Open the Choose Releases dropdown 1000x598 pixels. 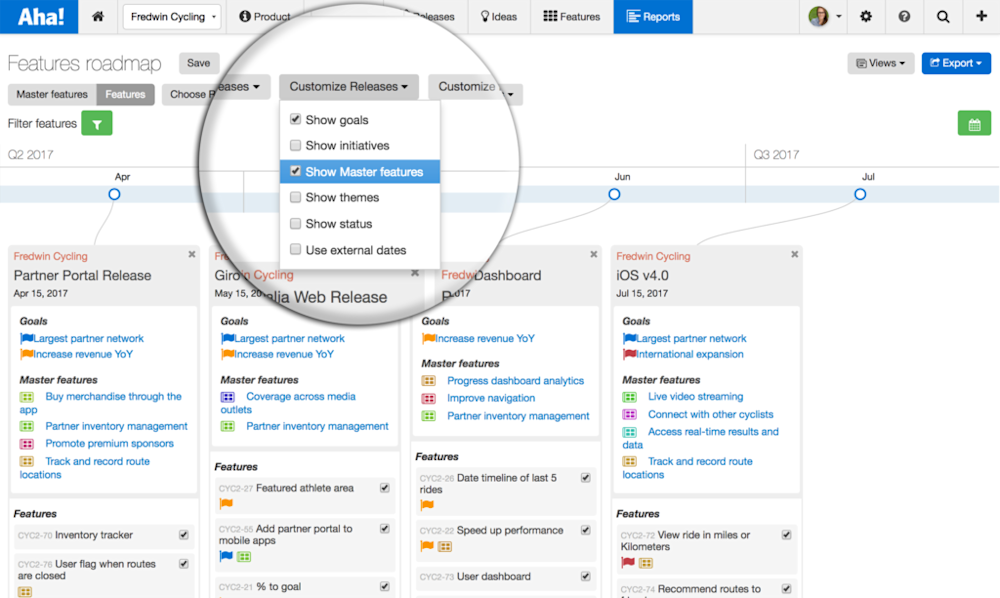215,87
